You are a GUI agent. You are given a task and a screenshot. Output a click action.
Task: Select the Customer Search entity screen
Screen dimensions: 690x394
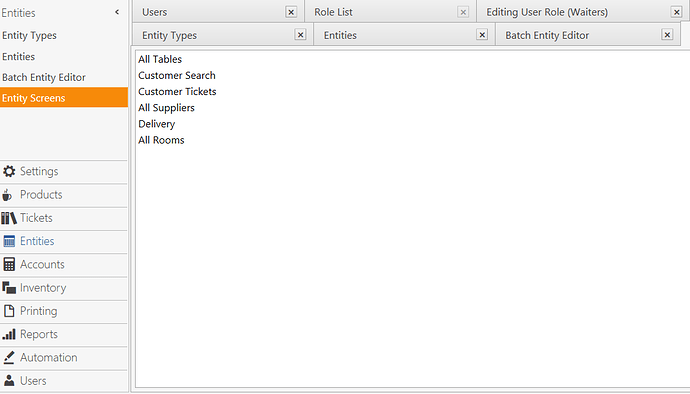tap(177, 75)
